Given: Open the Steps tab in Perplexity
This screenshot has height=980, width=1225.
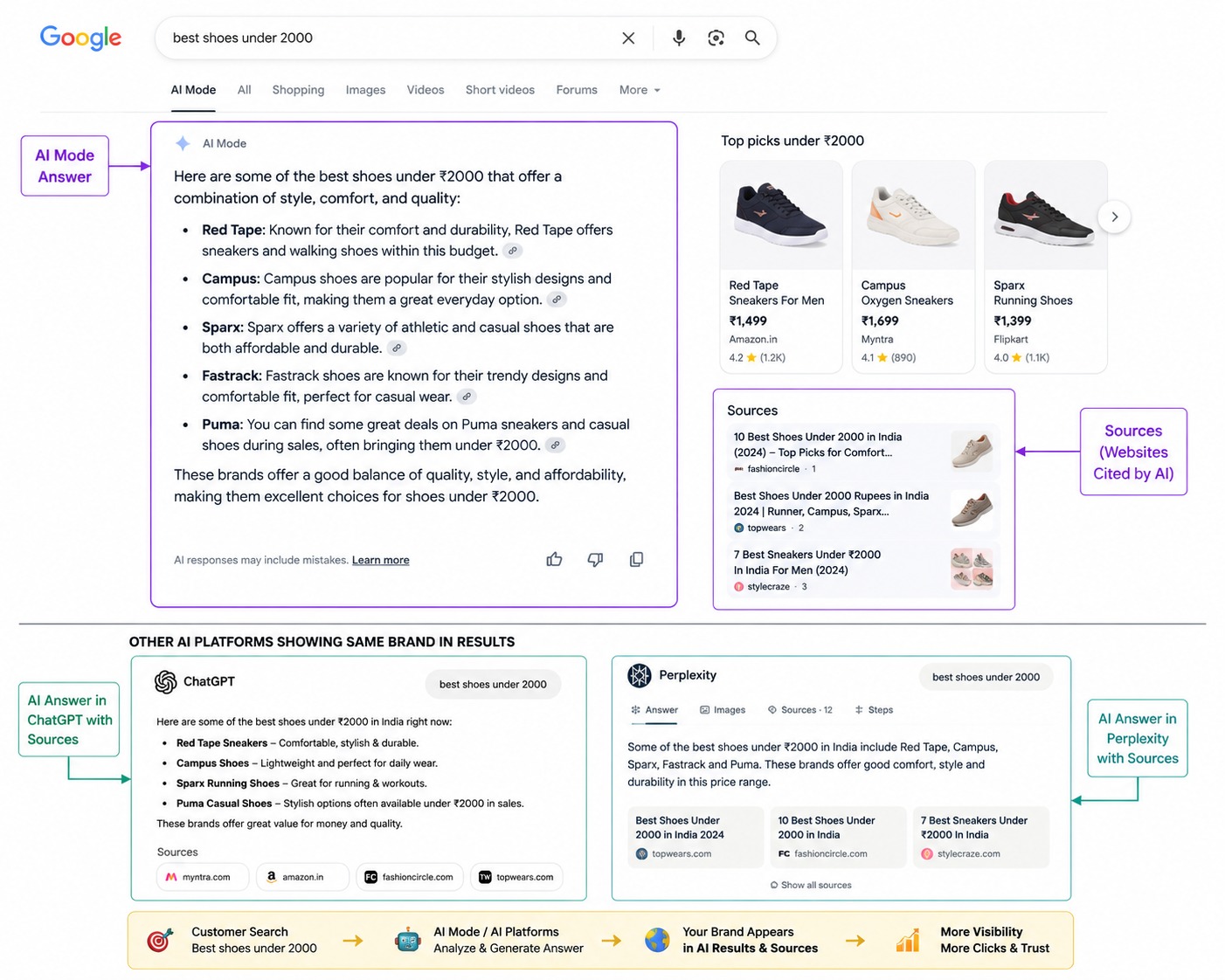Looking at the screenshot, I should 874,710.
